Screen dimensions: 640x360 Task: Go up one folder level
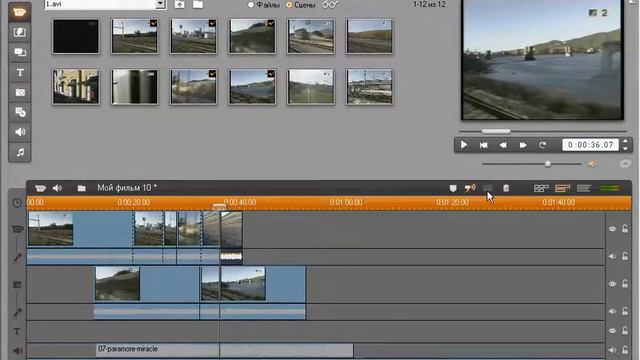pos(180,4)
